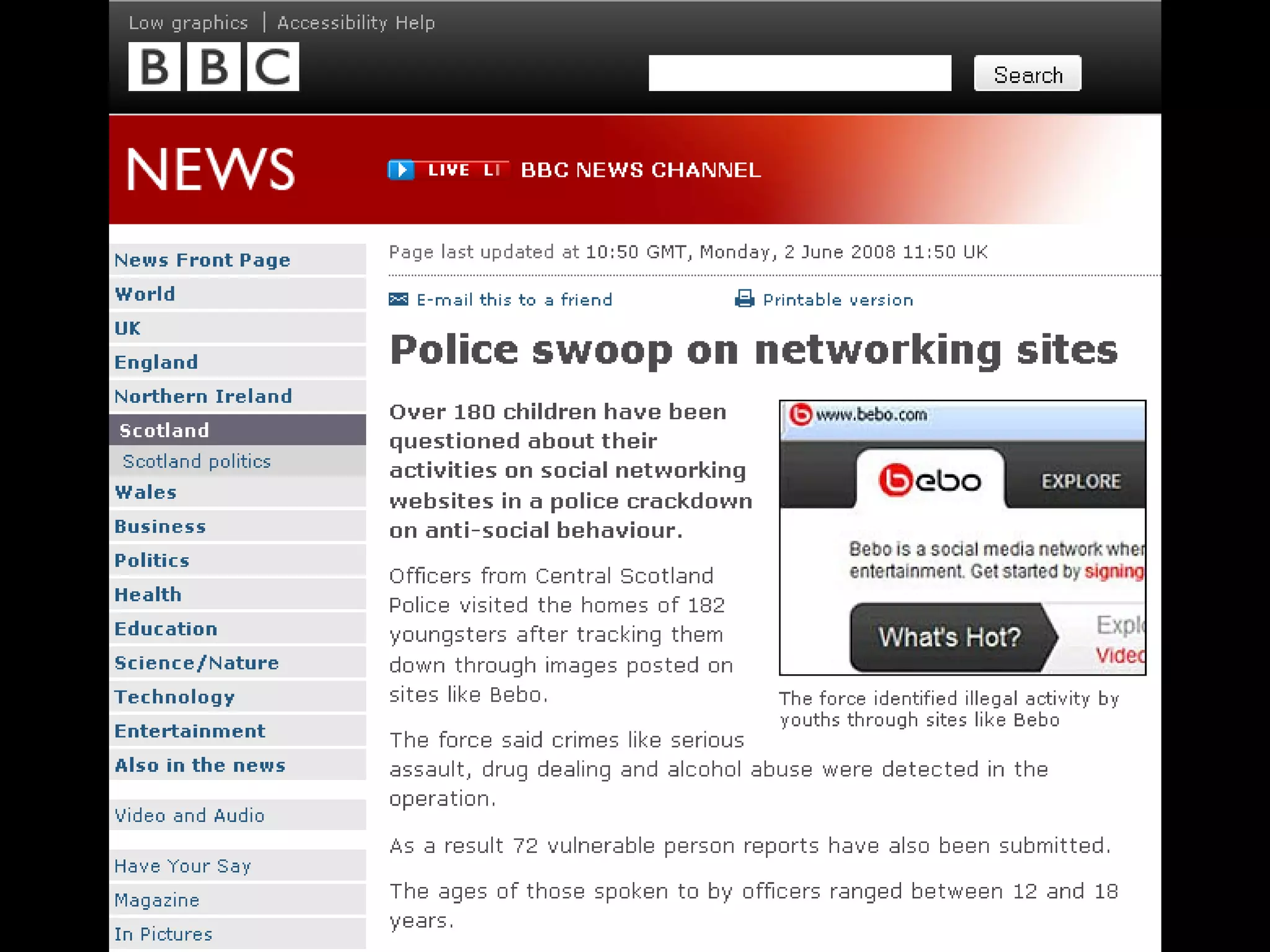Go to News Front Page
Image resolution: width=1270 pixels, height=952 pixels.
(202, 260)
